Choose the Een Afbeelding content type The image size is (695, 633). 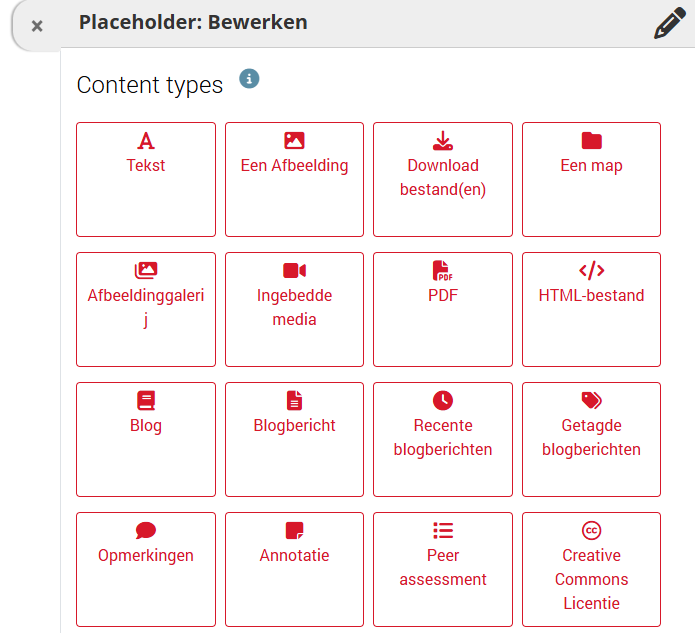(x=294, y=179)
